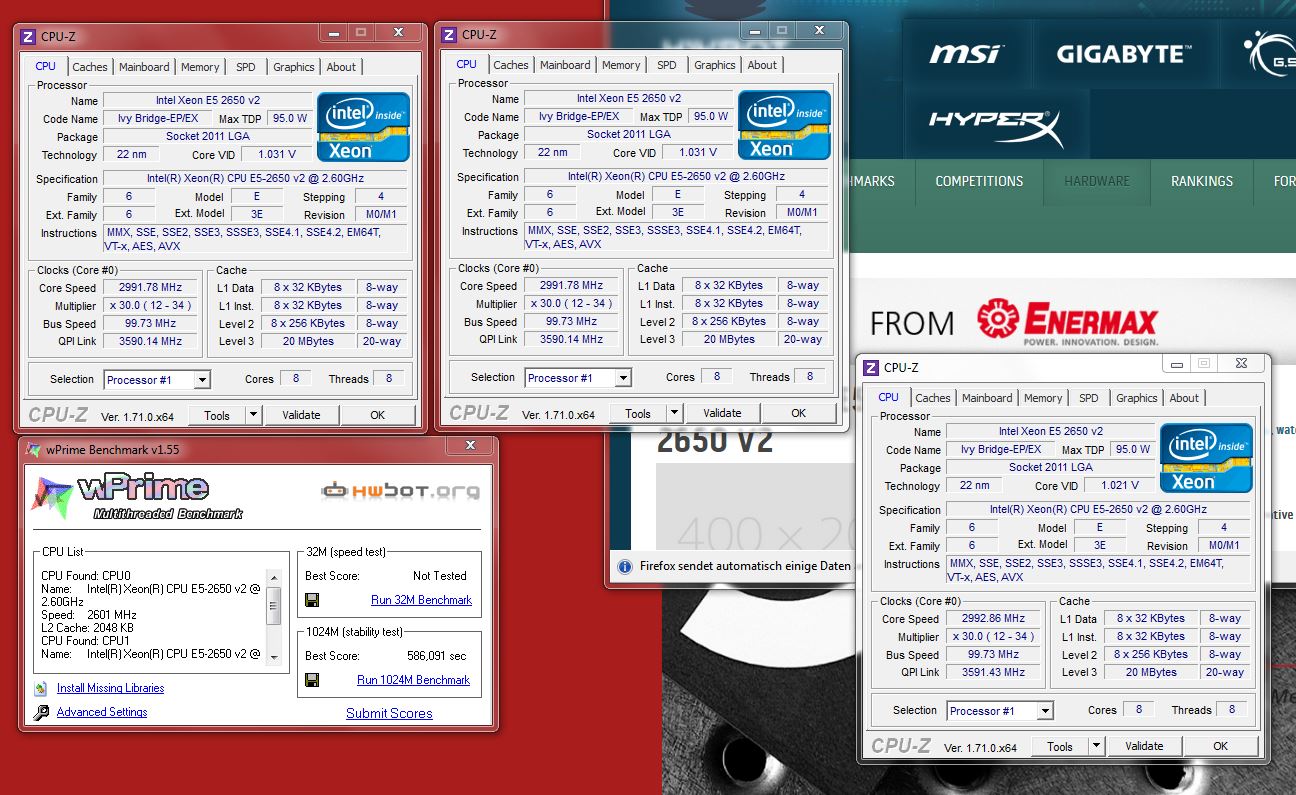Screen dimensions: 1296x795
Task: Open COMPETITIONS in website navigation
Action: pyautogui.click(x=979, y=181)
